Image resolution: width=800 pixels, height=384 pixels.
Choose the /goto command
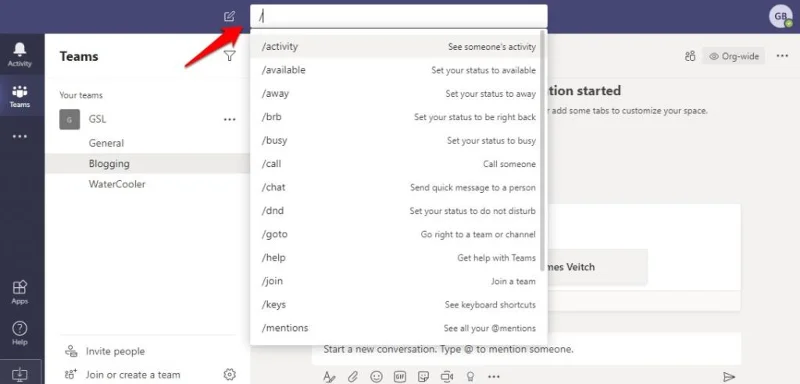click(398, 234)
